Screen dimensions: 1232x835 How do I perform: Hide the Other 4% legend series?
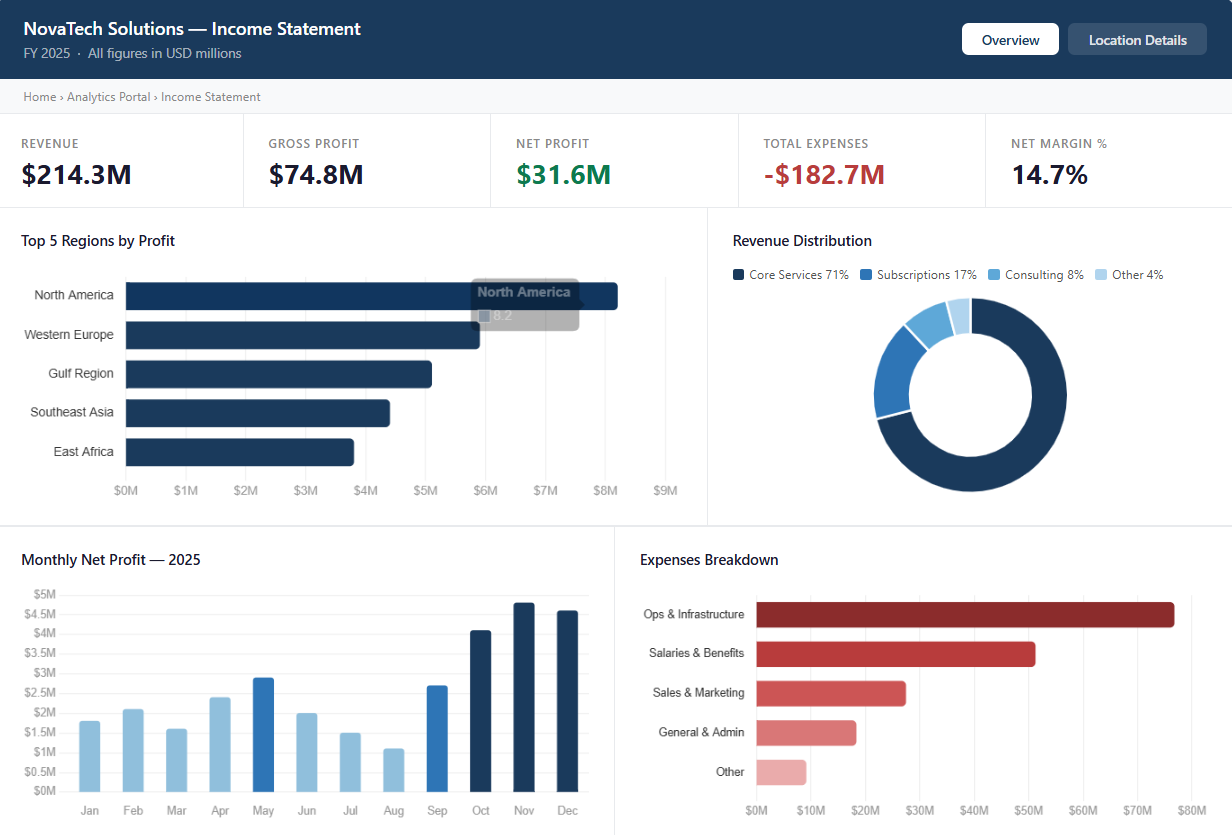click(x=1129, y=274)
